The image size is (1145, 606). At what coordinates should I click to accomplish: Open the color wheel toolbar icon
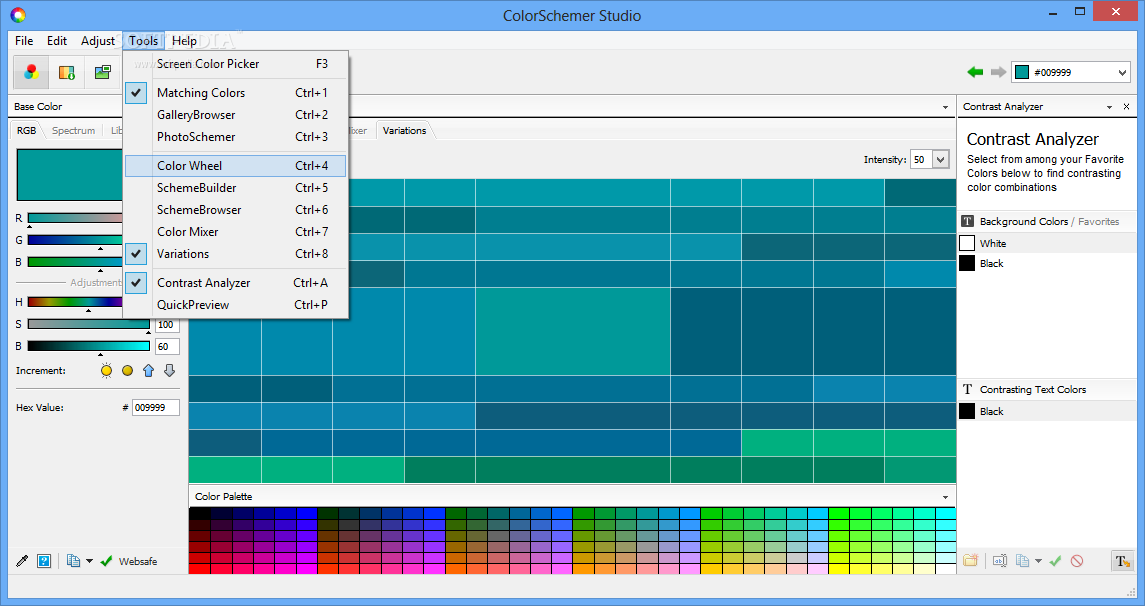pos(31,72)
